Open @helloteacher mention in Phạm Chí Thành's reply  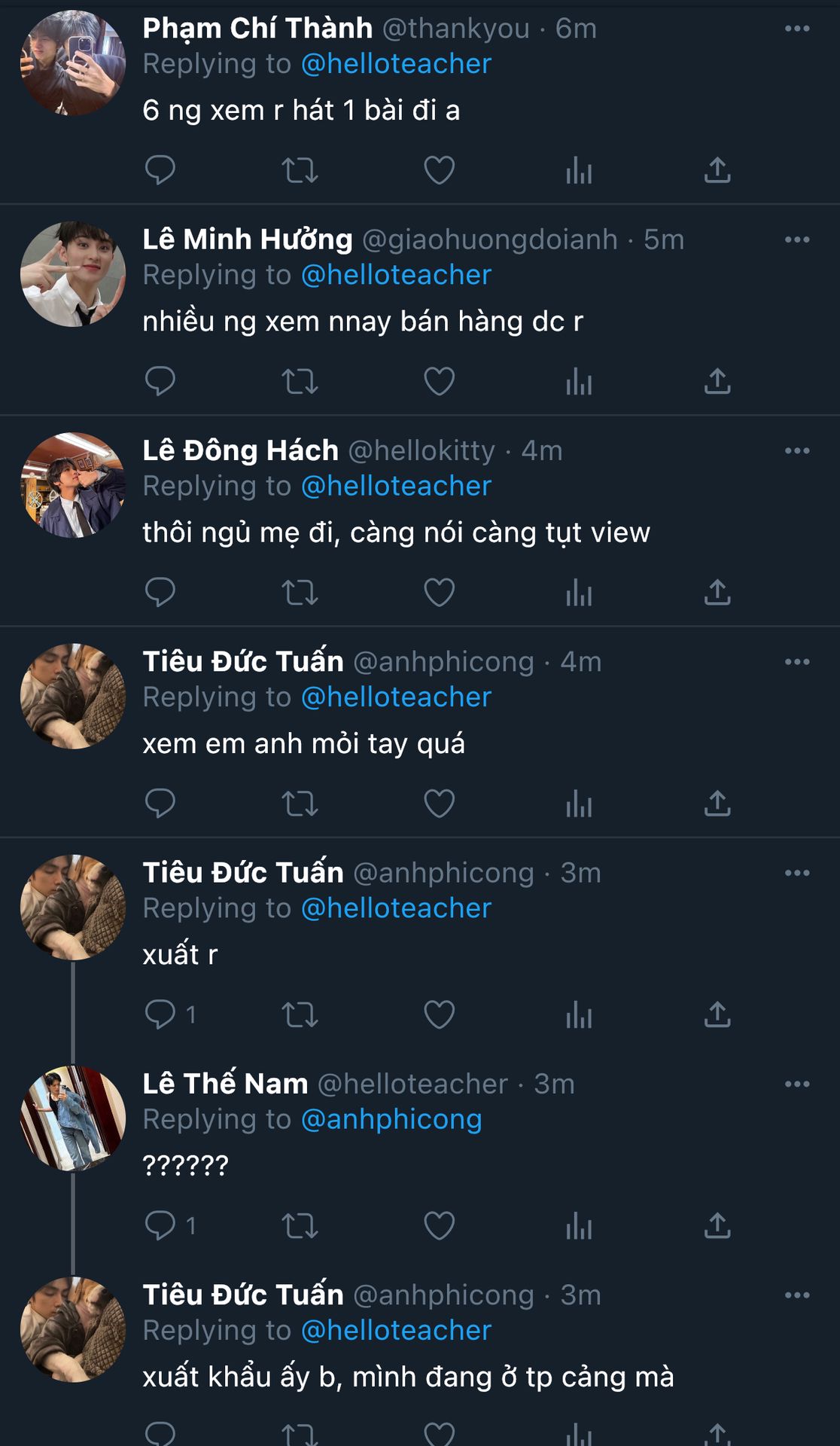point(396,64)
